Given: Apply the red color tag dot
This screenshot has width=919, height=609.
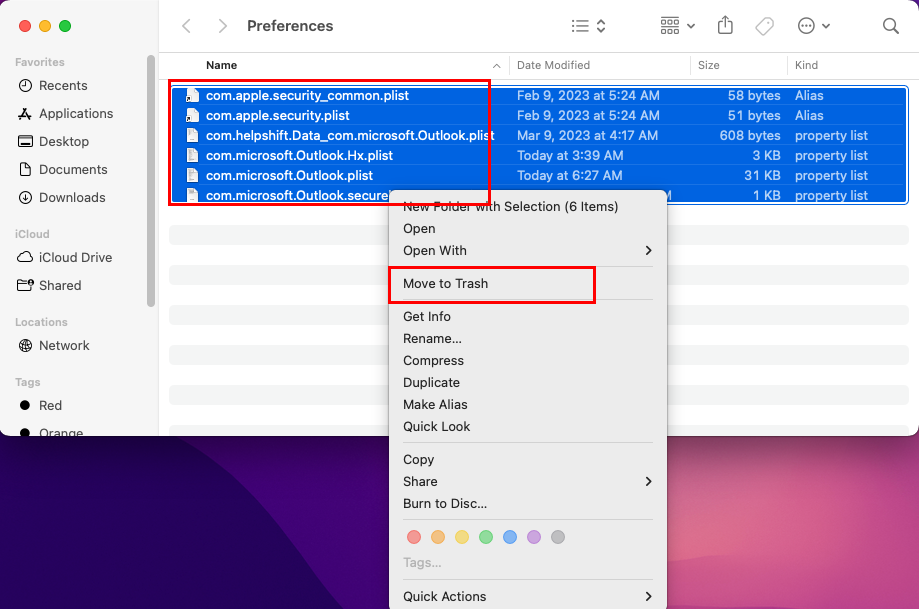Looking at the screenshot, I should [414, 537].
